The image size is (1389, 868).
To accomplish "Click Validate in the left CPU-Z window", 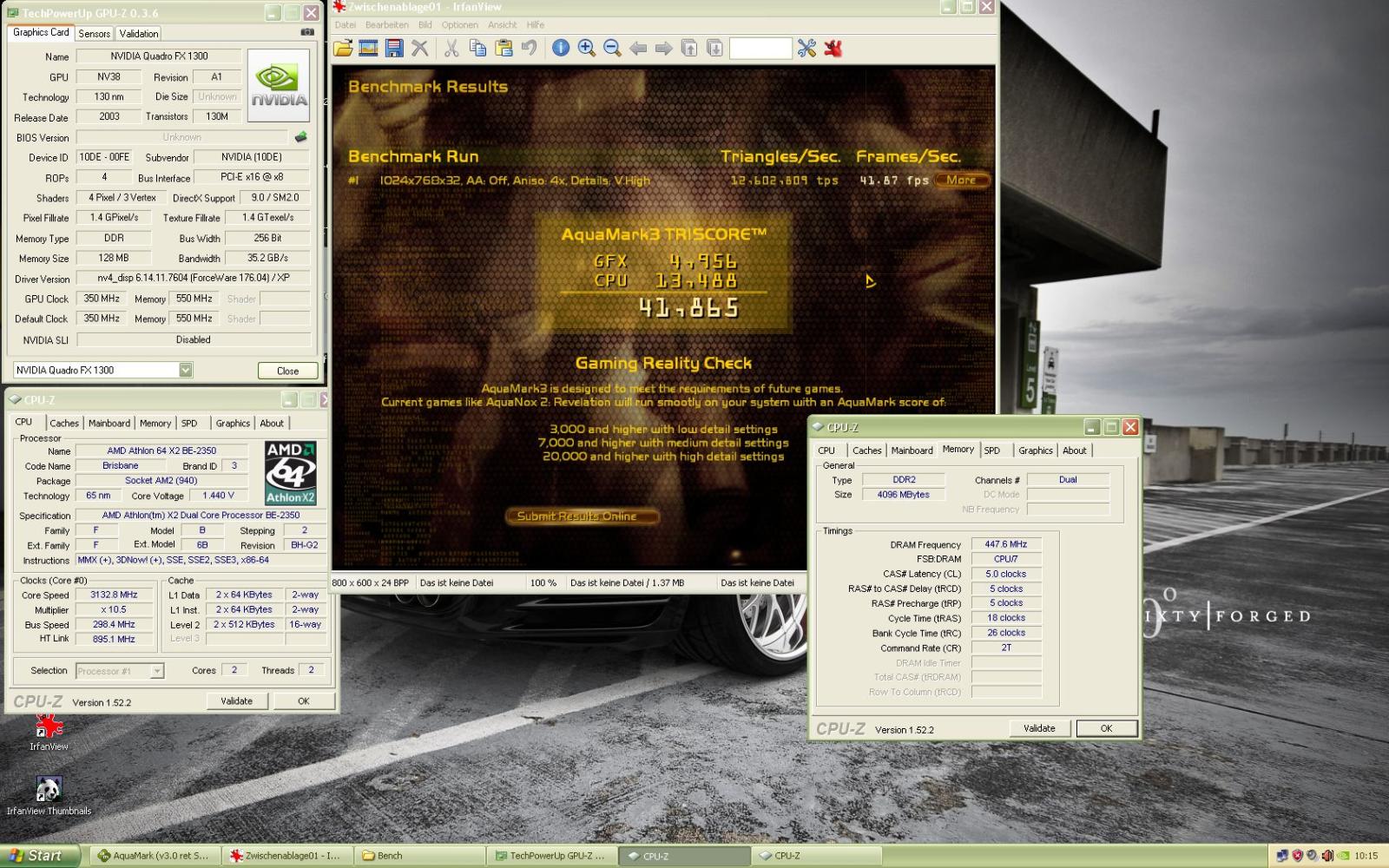I will pyautogui.click(x=236, y=701).
